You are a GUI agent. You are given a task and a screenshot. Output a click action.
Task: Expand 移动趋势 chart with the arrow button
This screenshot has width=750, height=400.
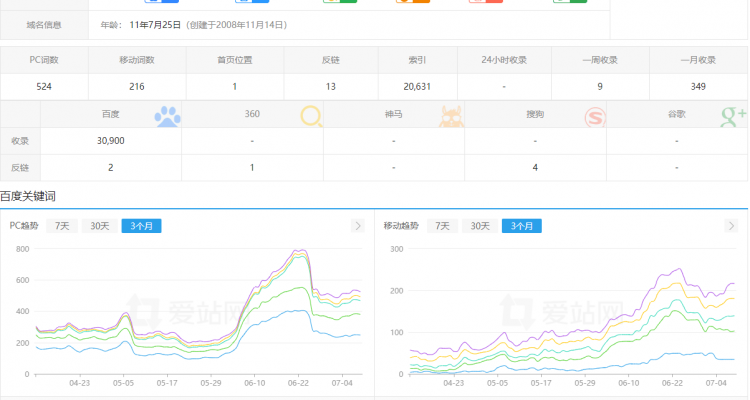(737, 226)
